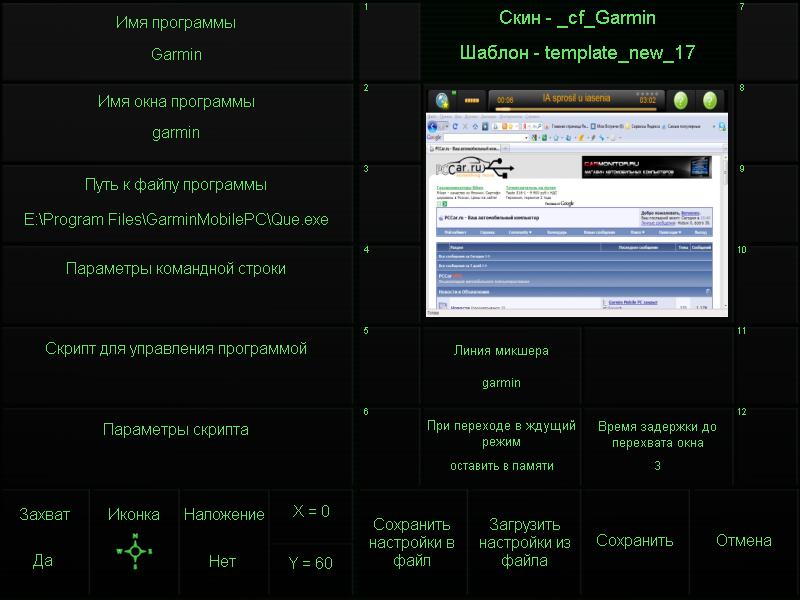Change the Время задержки до перехвата окна value
The width and height of the screenshot is (800, 600).
657,446
